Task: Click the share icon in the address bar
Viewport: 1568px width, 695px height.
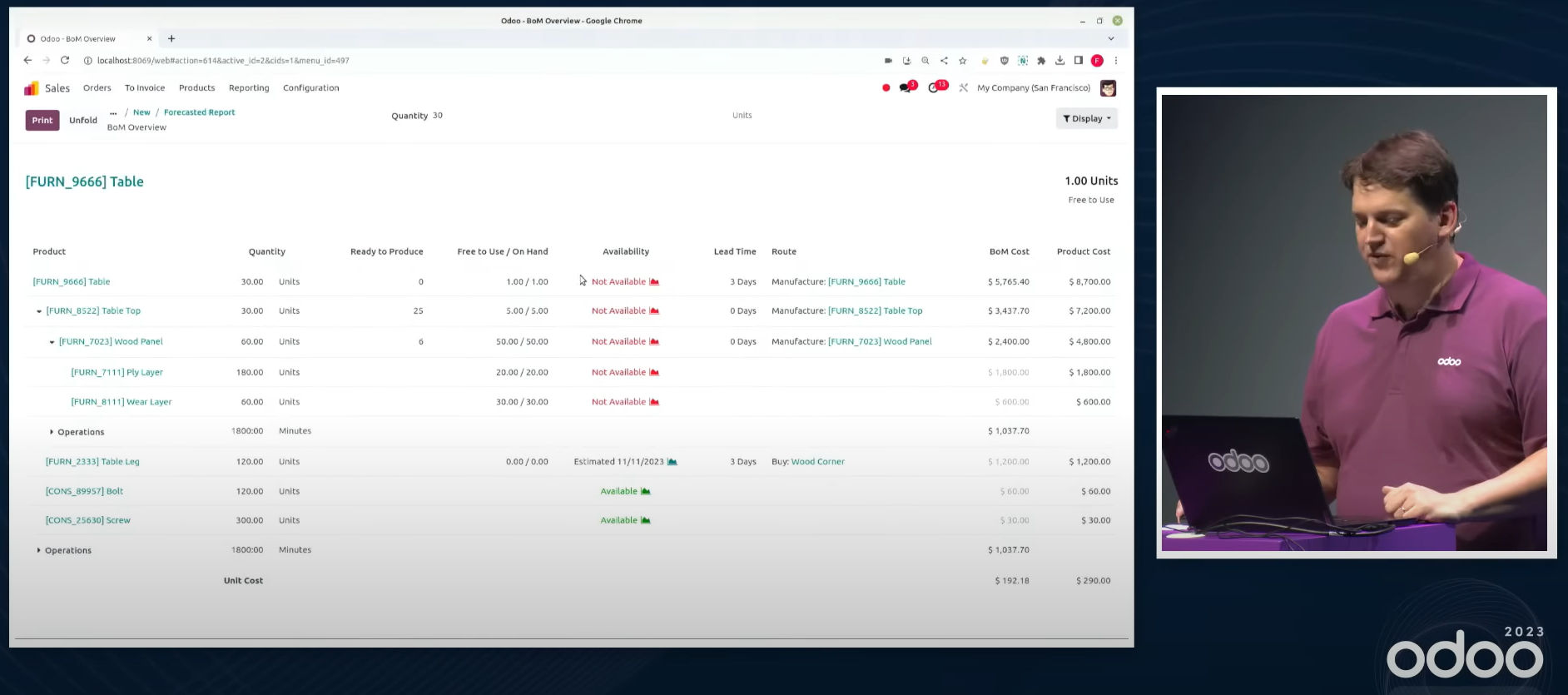Action: coord(944,61)
